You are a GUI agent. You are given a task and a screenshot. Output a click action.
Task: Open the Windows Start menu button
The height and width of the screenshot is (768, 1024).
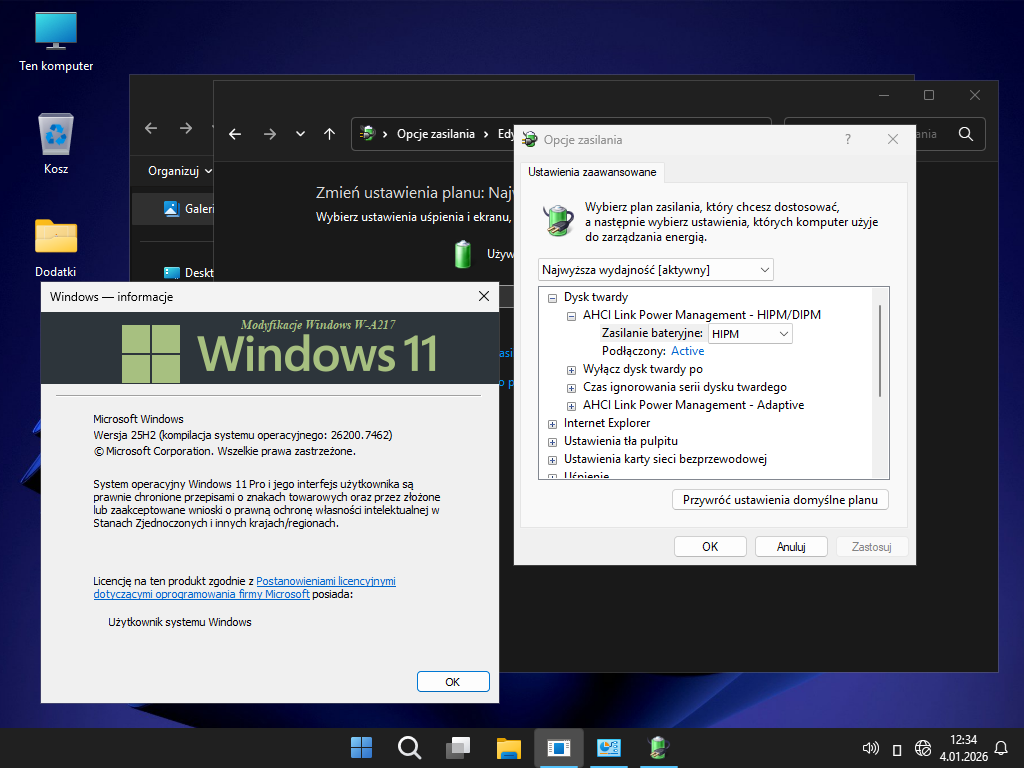361,748
